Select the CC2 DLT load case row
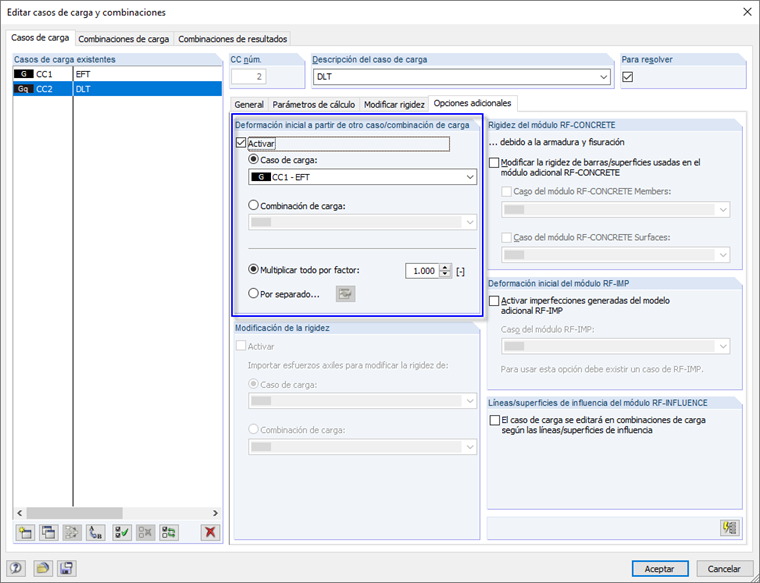 (x=117, y=89)
